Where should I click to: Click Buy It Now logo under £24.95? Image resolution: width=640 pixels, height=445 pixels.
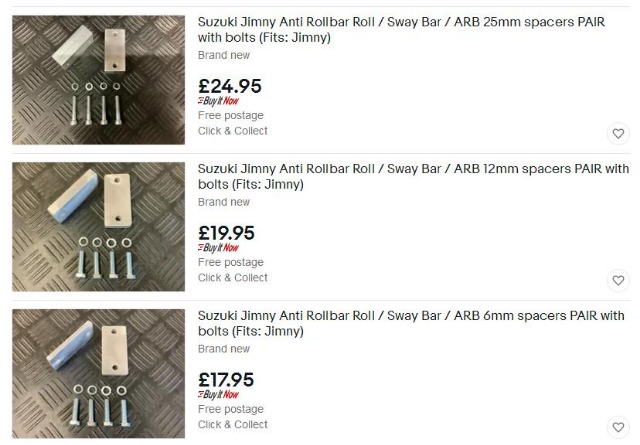pyautogui.click(x=218, y=102)
